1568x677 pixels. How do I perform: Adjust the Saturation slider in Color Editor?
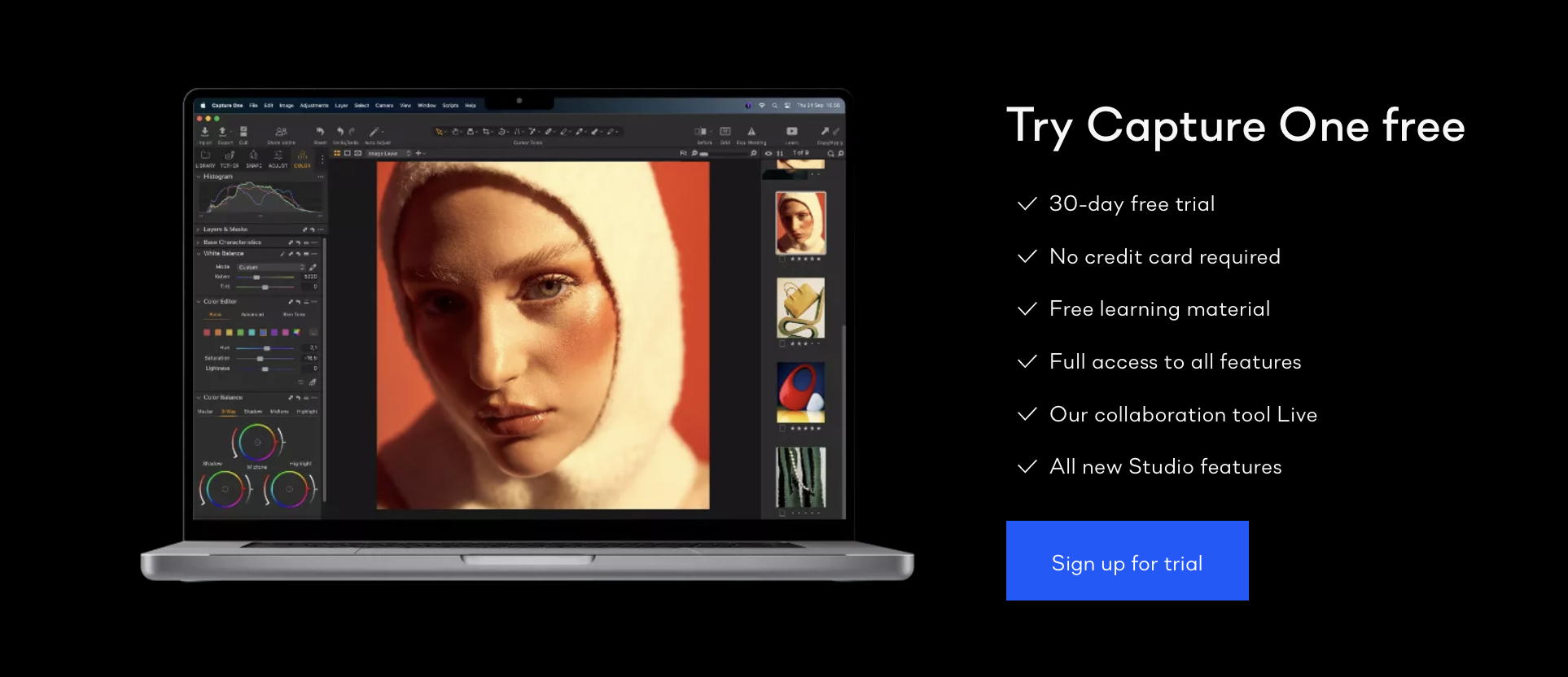pos(265,358)
